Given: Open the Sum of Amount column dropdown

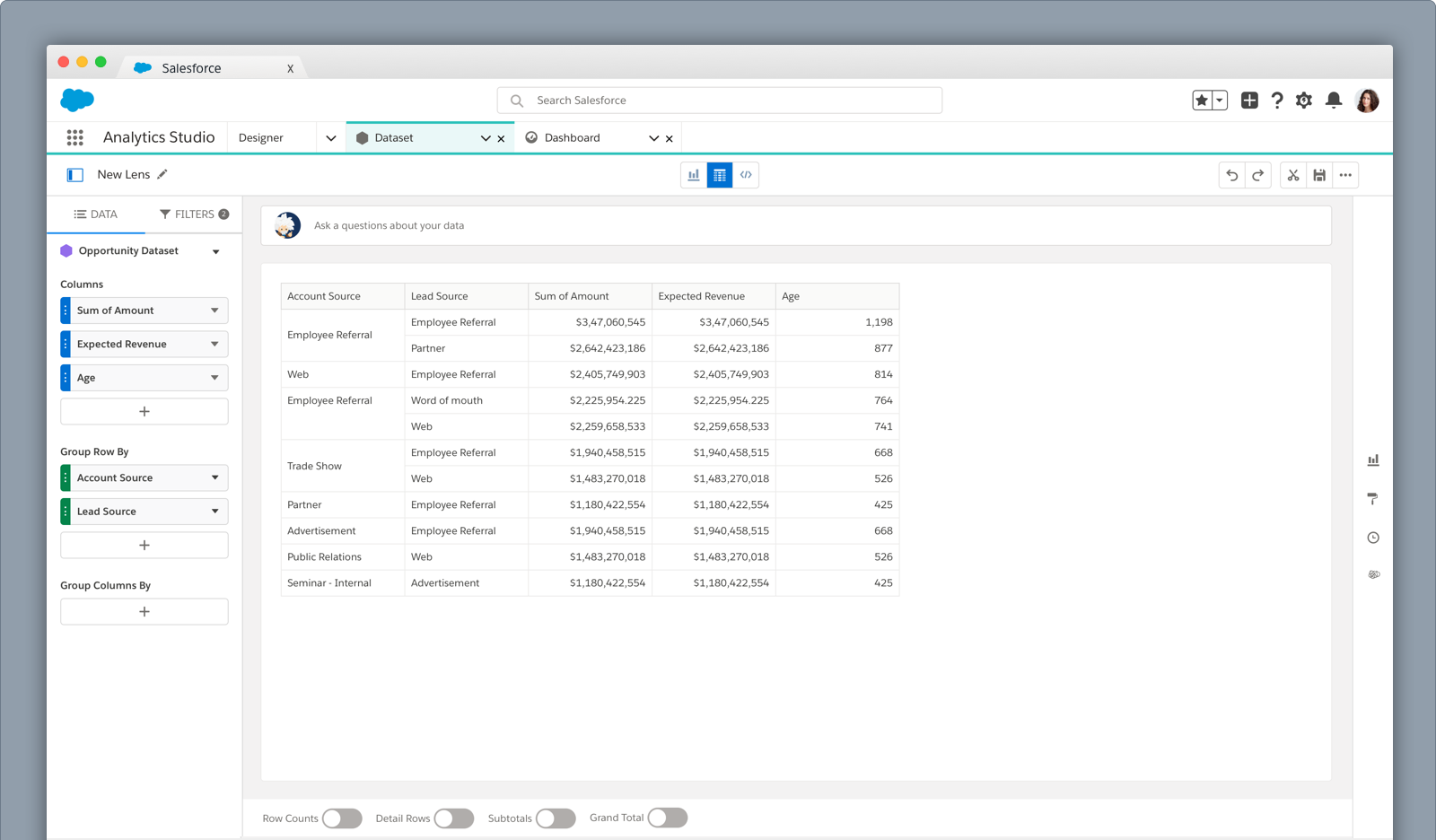Looking at the screenshot, I should (215, 311).
